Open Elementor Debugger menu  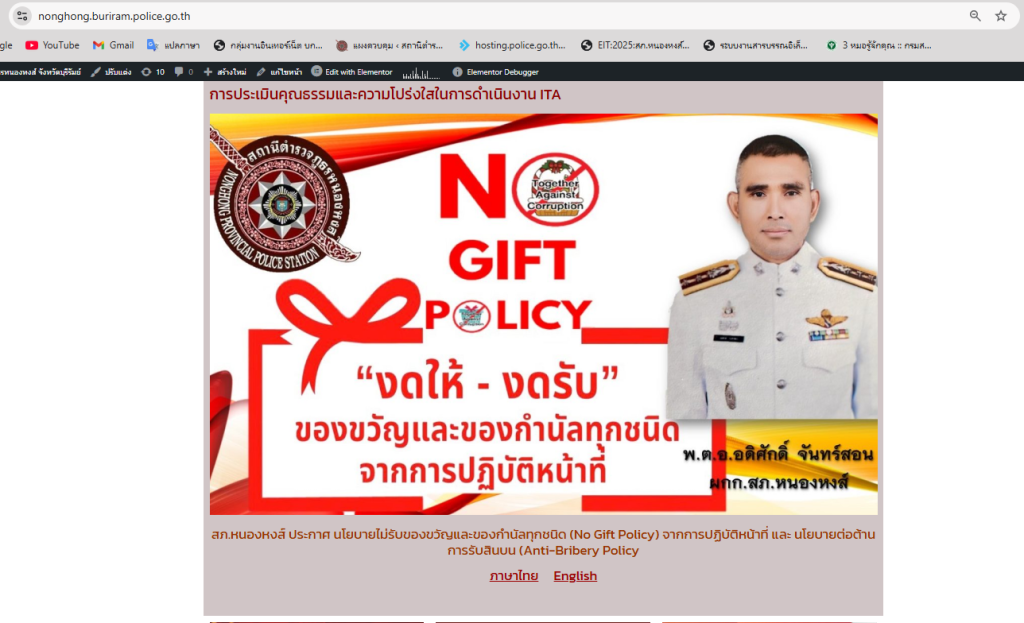[x=496, y=72]
